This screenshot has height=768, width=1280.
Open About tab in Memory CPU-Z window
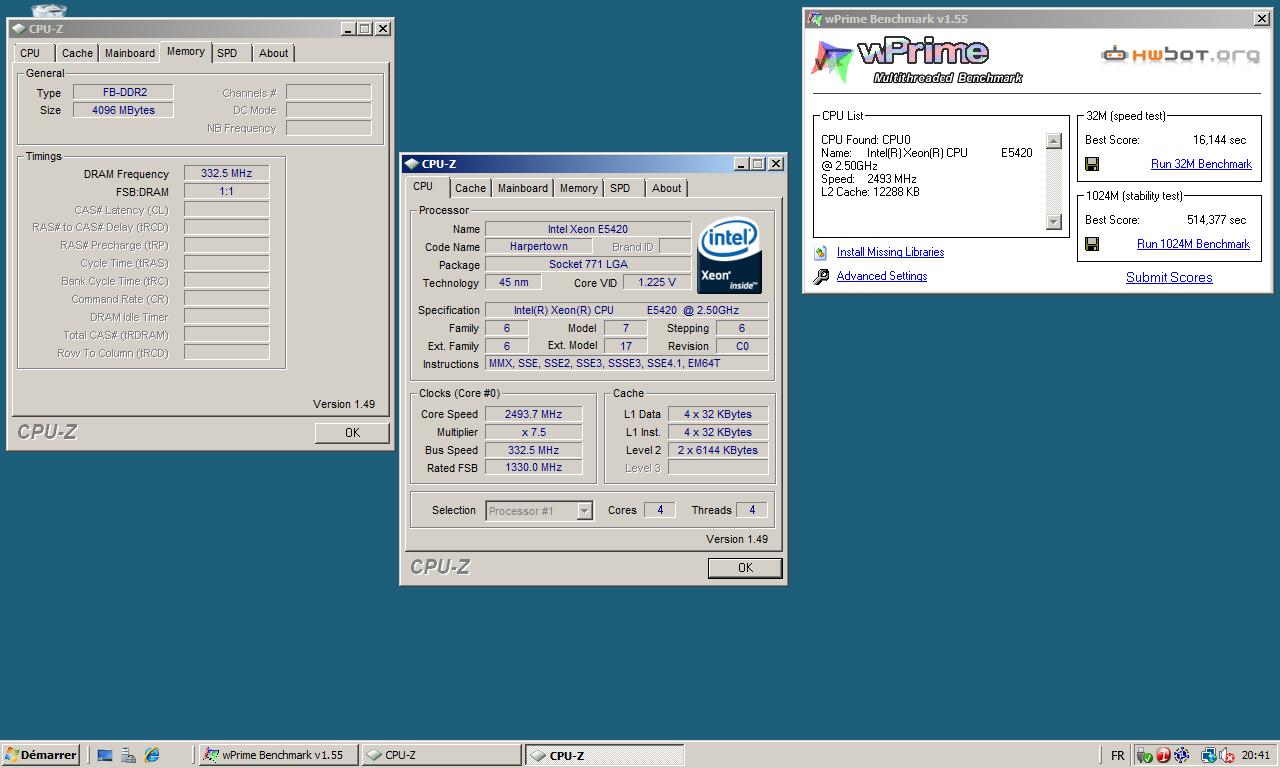pos(273,53)
